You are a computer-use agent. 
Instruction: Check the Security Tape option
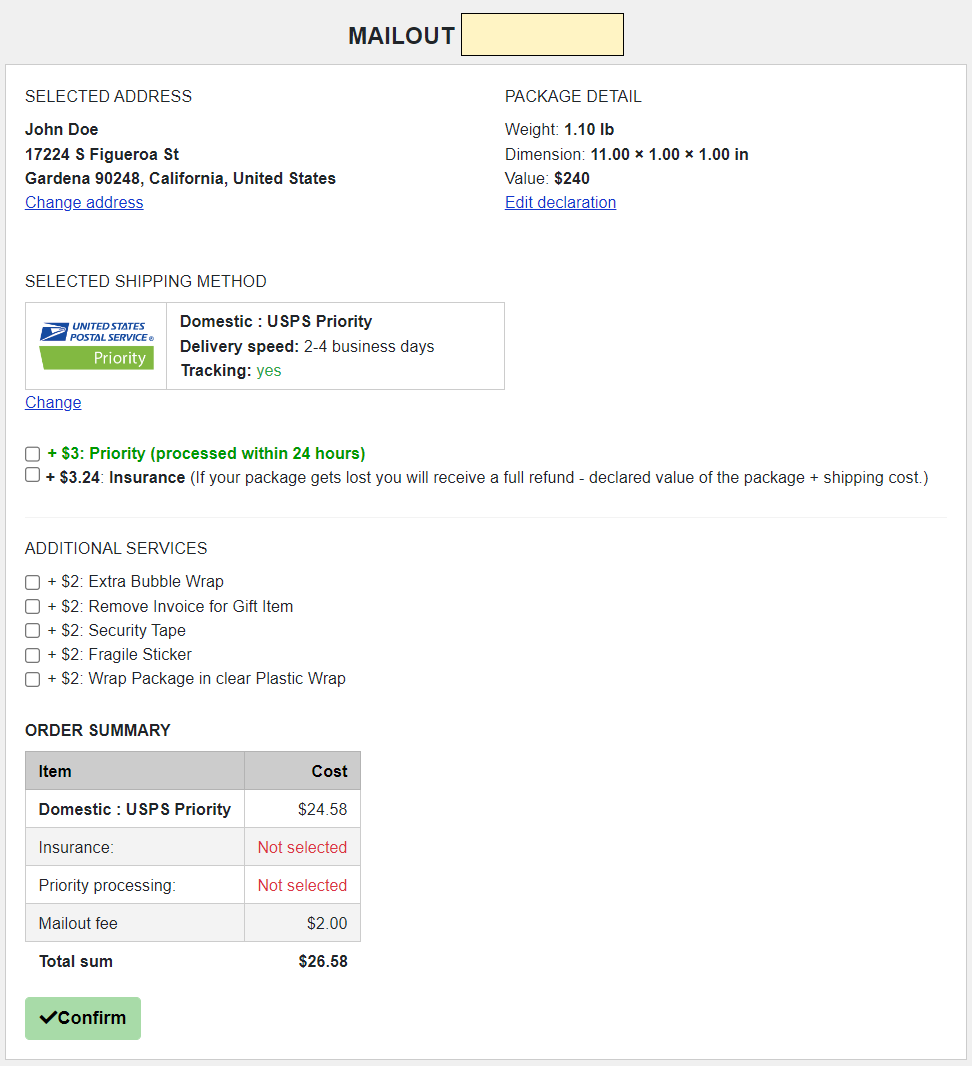tap(32, 631)
